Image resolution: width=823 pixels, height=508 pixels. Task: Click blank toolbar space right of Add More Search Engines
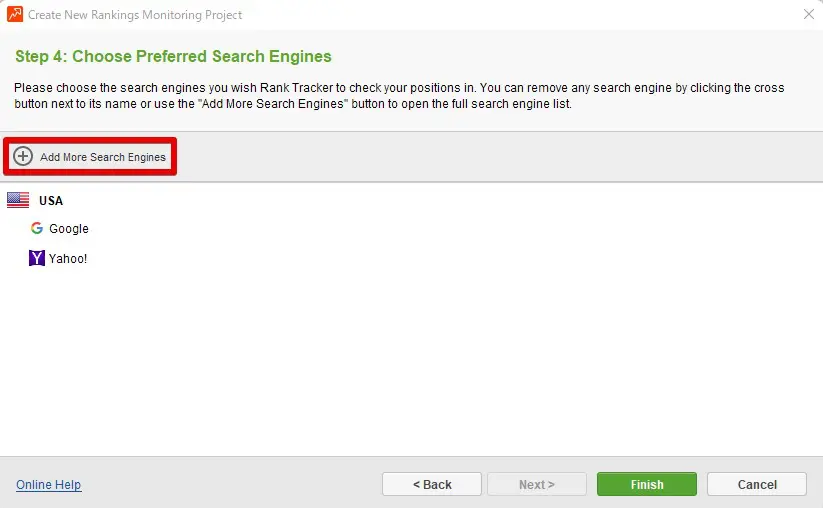(x=500, y=157)
